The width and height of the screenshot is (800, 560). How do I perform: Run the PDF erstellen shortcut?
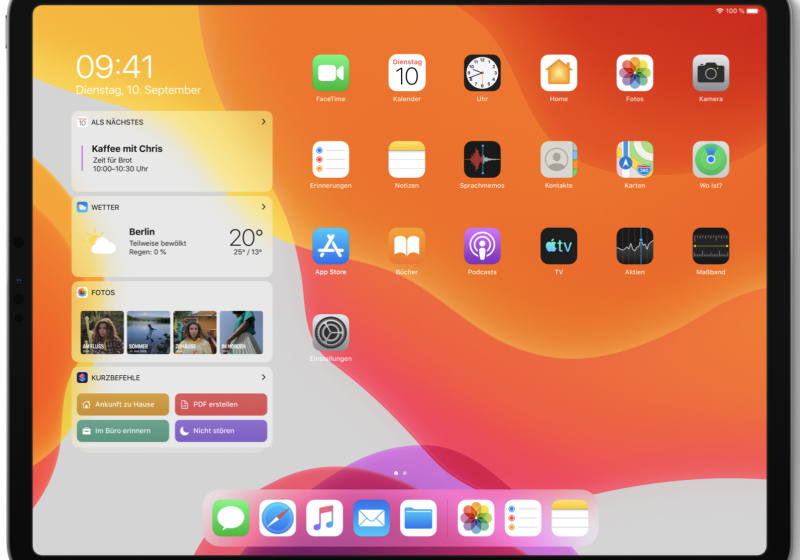221,404
